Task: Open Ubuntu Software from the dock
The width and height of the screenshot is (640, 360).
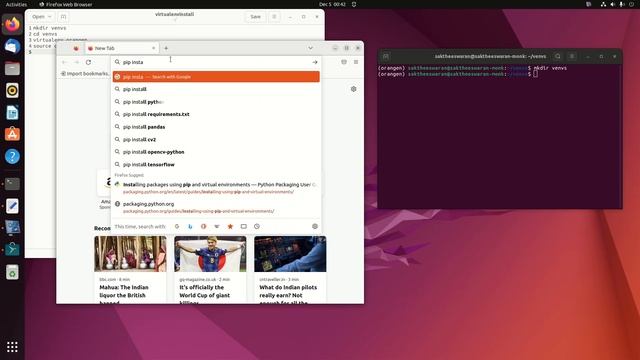Action: coord(12,134)
